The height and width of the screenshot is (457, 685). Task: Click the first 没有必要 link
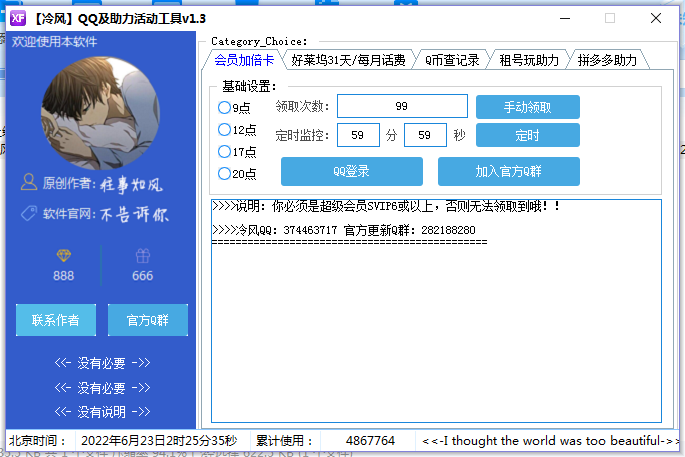102,363
